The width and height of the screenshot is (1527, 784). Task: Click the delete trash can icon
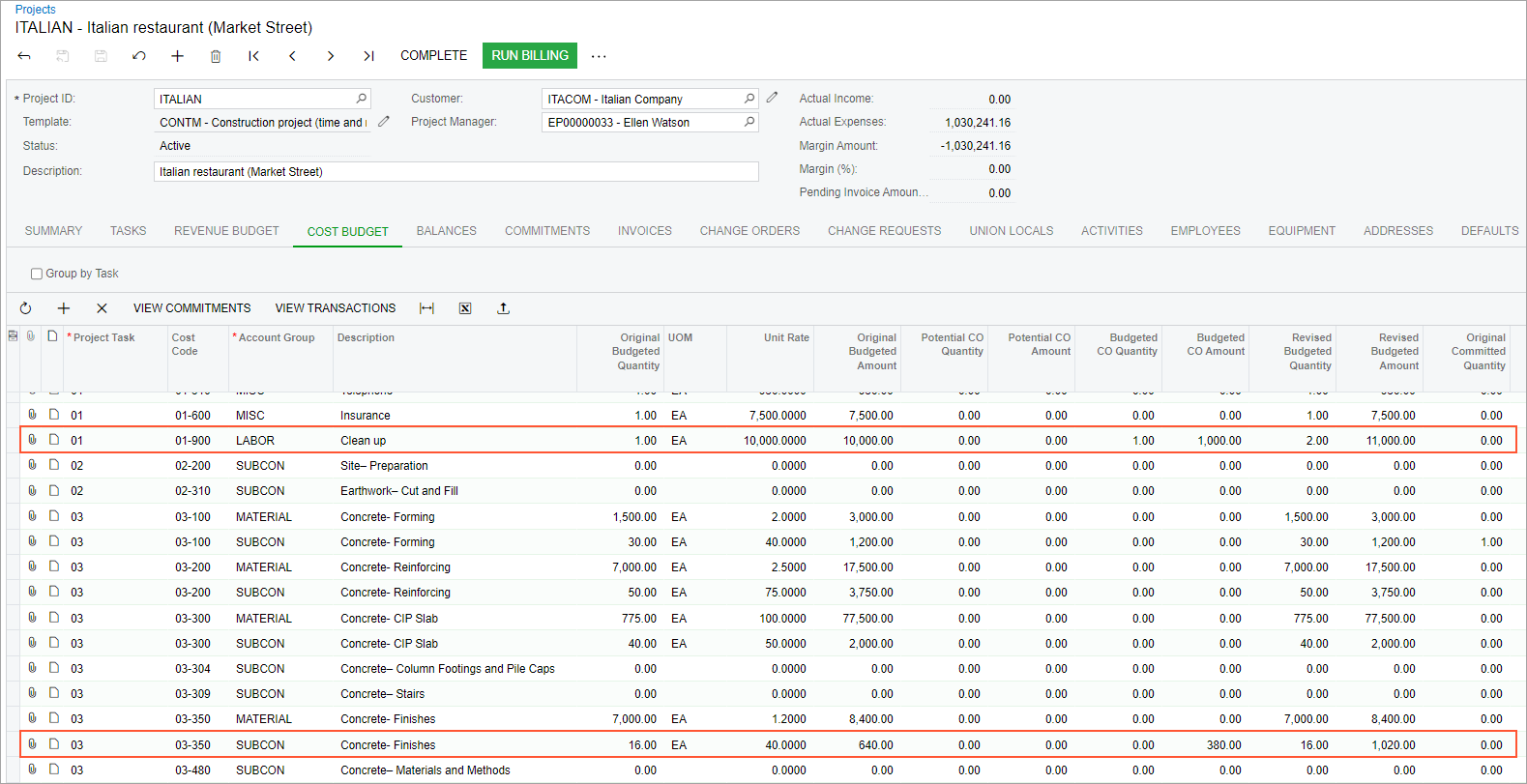(216, 56)
